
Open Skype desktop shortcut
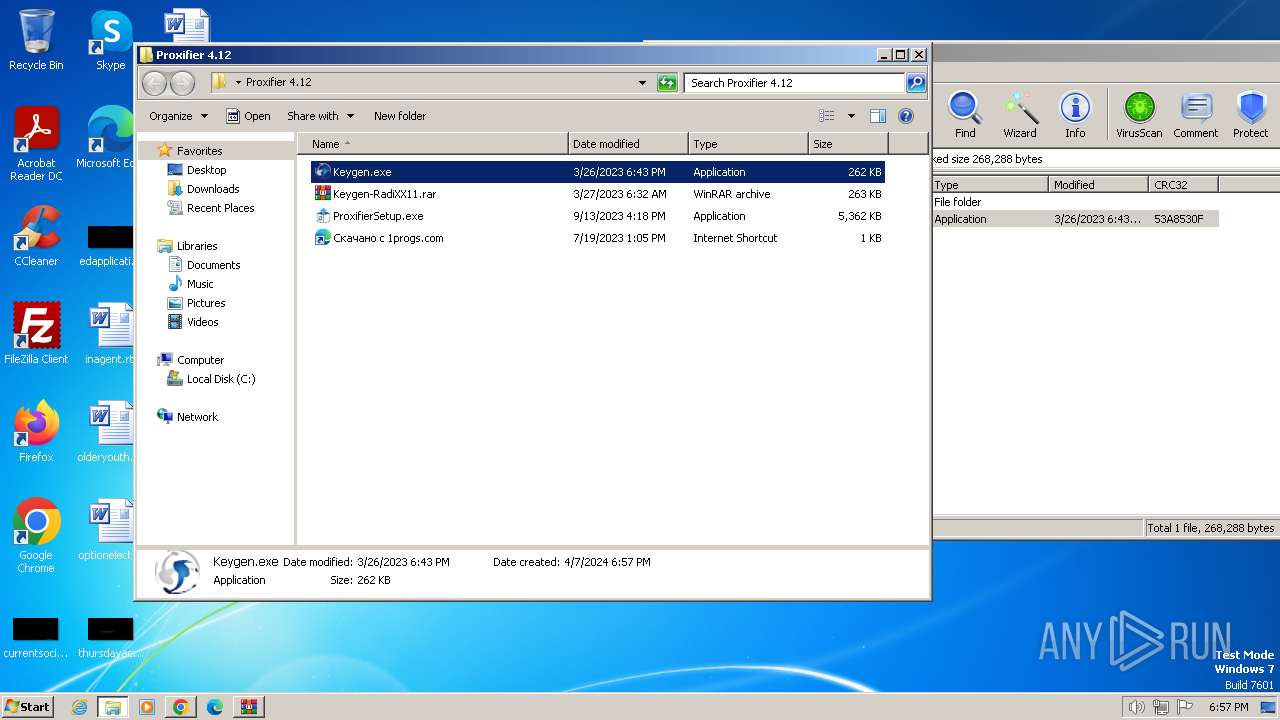110,40
